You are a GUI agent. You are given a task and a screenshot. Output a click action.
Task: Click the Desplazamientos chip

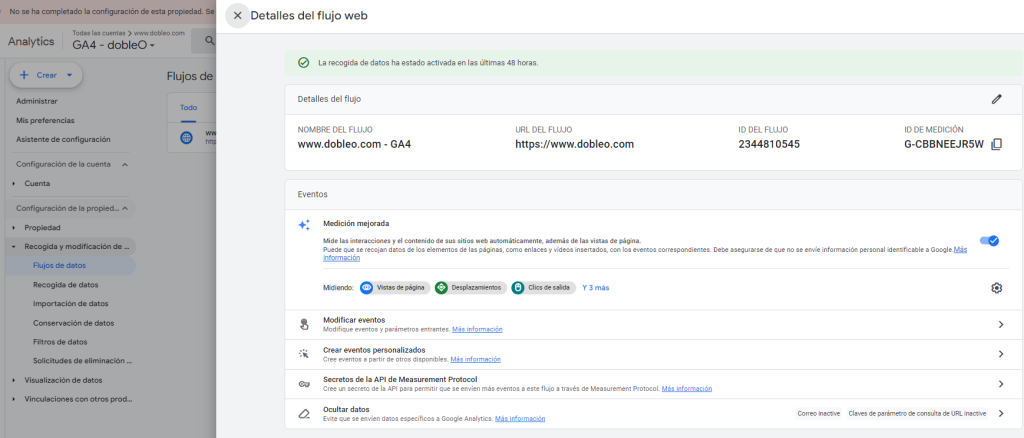pos(469,288)
